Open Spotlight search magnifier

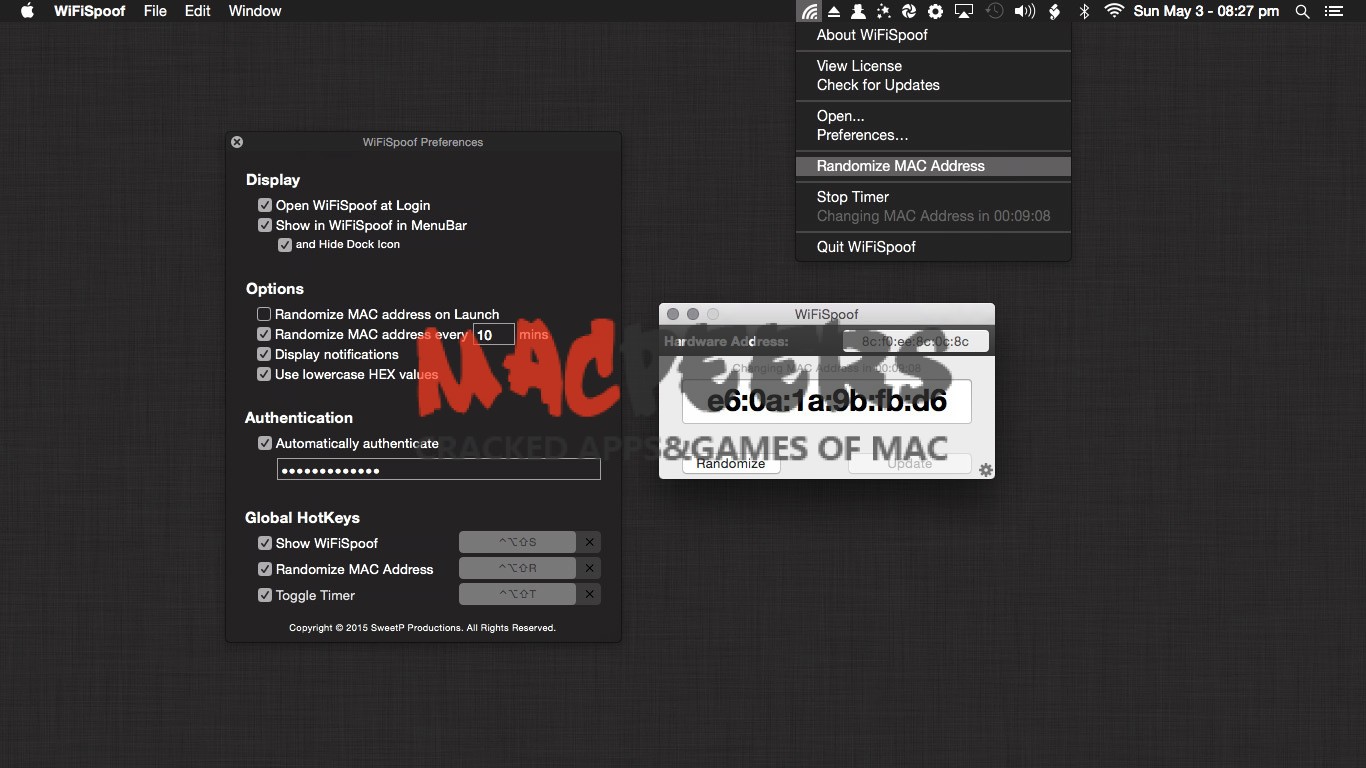pos(1302,11)
